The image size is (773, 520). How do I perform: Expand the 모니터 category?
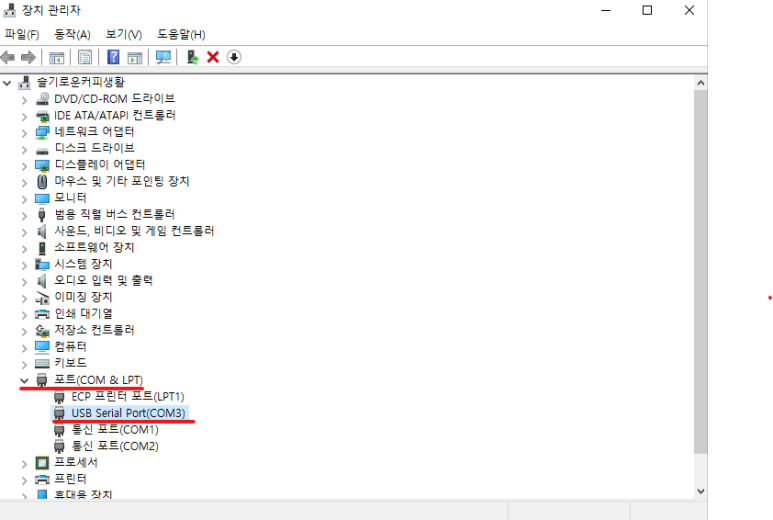click(24, 199)
